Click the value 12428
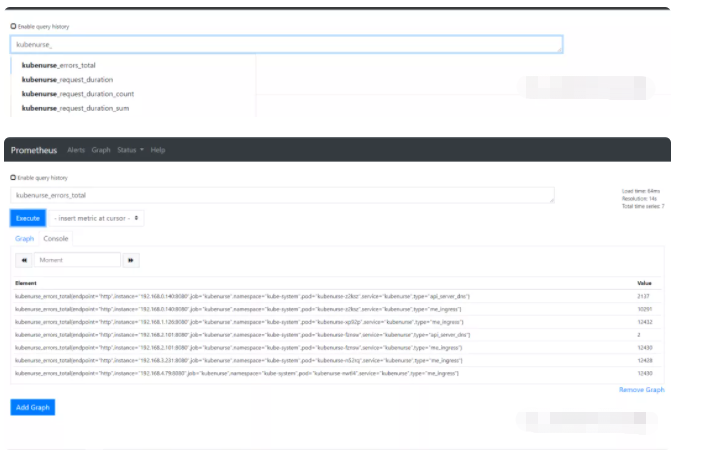The width and height of the screenshot is (713, 460). pyautogui.click(x=645, y=360)
